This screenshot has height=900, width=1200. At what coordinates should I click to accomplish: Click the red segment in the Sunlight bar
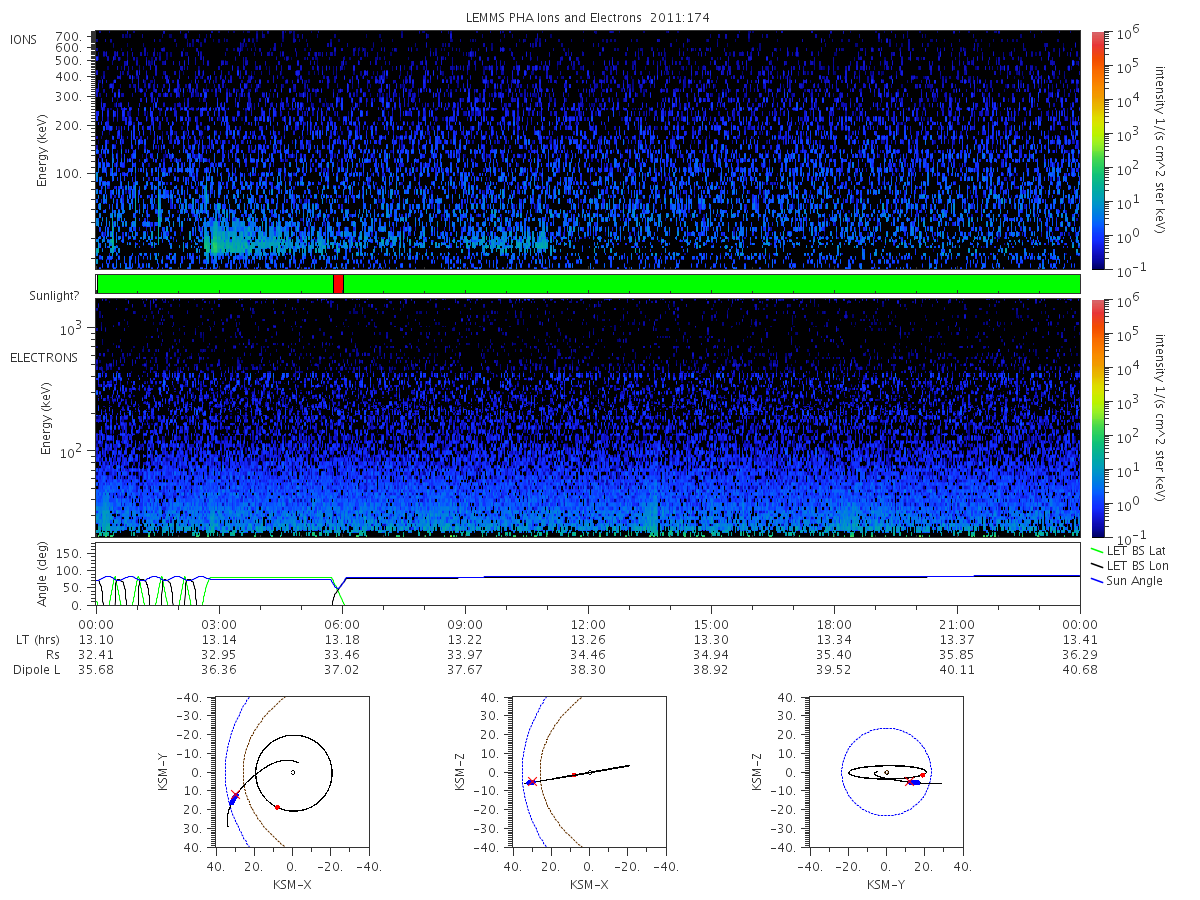coord(338,284)
